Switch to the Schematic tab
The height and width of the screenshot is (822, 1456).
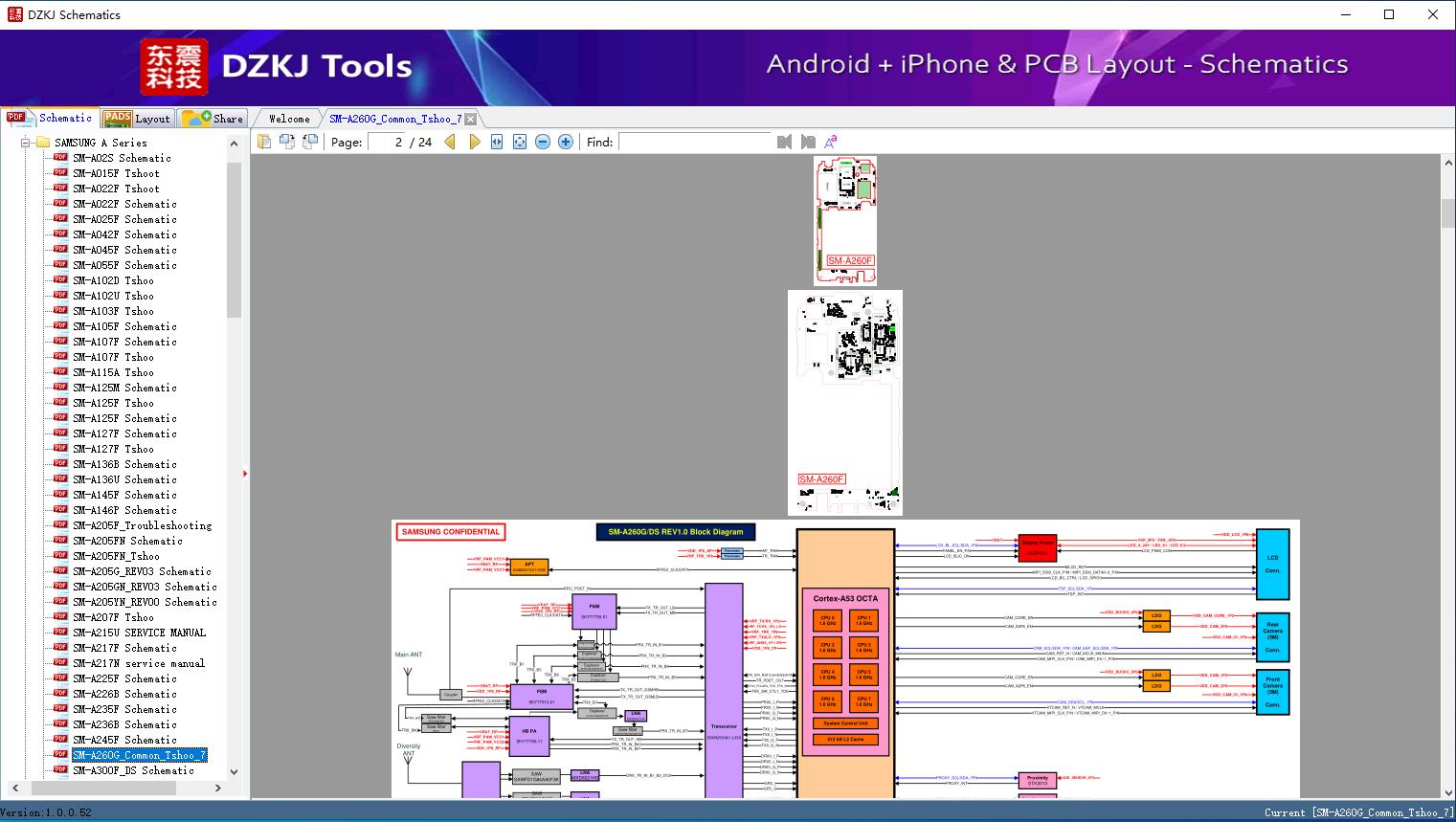(50, 118)
